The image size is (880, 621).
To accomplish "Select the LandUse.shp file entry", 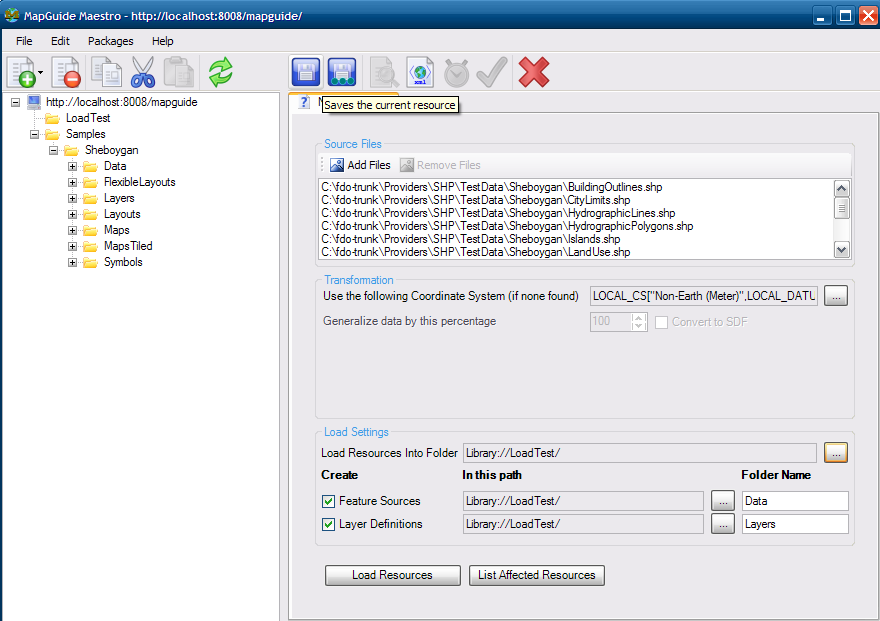I will pos(475,252).
